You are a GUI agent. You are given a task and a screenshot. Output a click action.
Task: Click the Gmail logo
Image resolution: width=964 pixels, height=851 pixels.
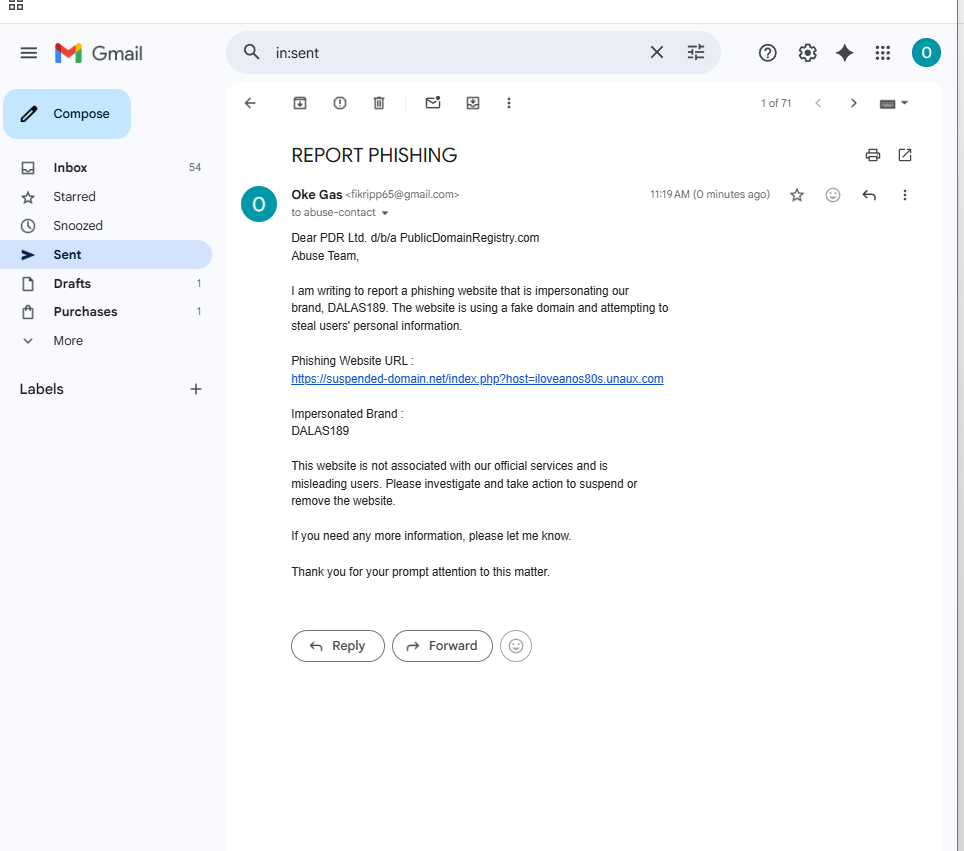tap(98, 53)
